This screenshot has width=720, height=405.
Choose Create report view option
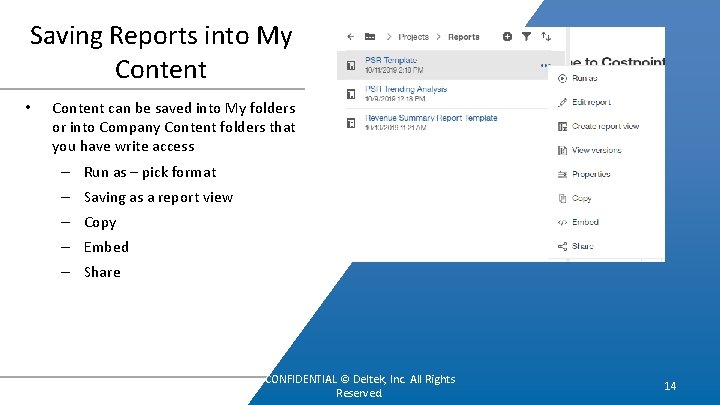pyautogui.click(x=606, y=126)
